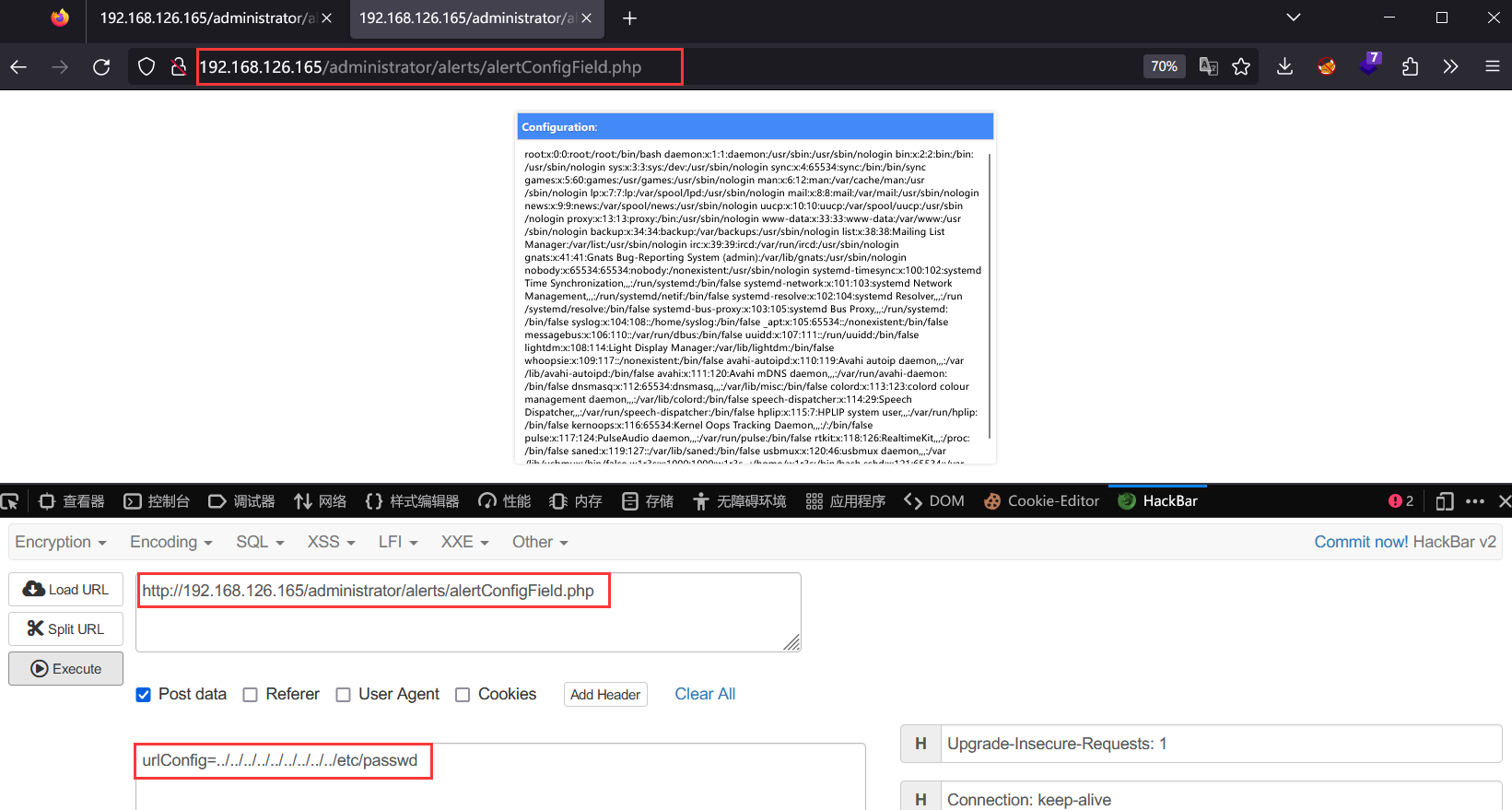Image resolution: width=1512 pixels, height=810 pixels.
Task: Uncheck the Post data checkbox
Action: [x=143, y=695]
